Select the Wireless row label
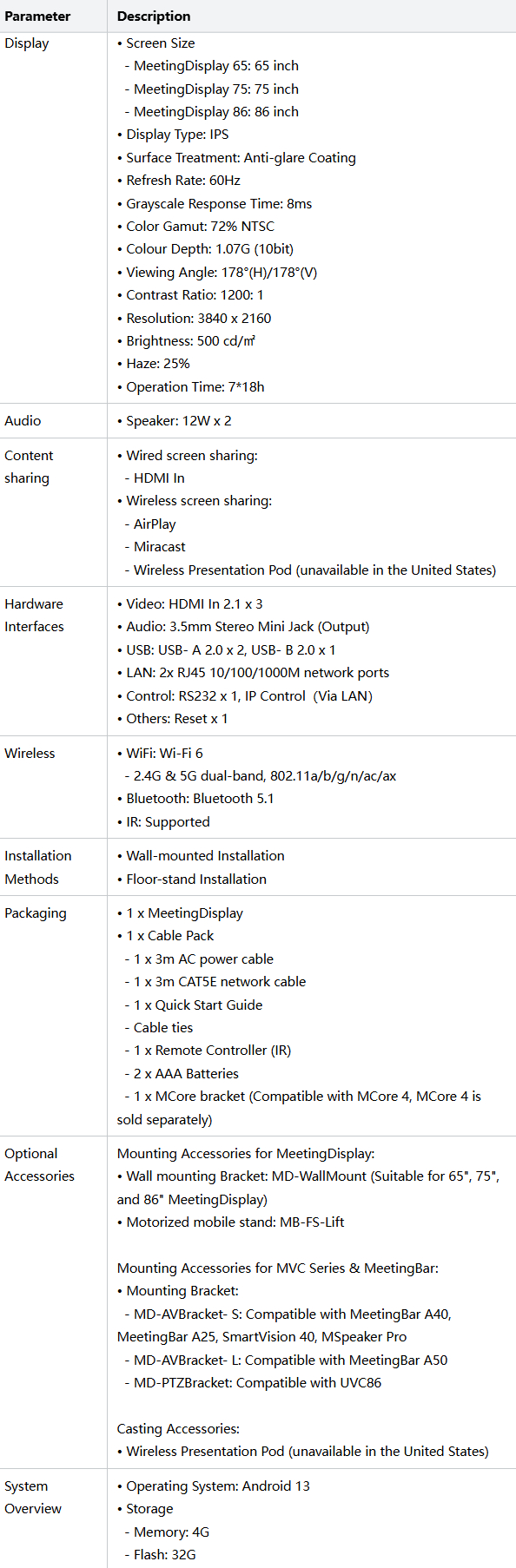Image resolution: width=516 pixels, height=1568 pixels. 30,754
